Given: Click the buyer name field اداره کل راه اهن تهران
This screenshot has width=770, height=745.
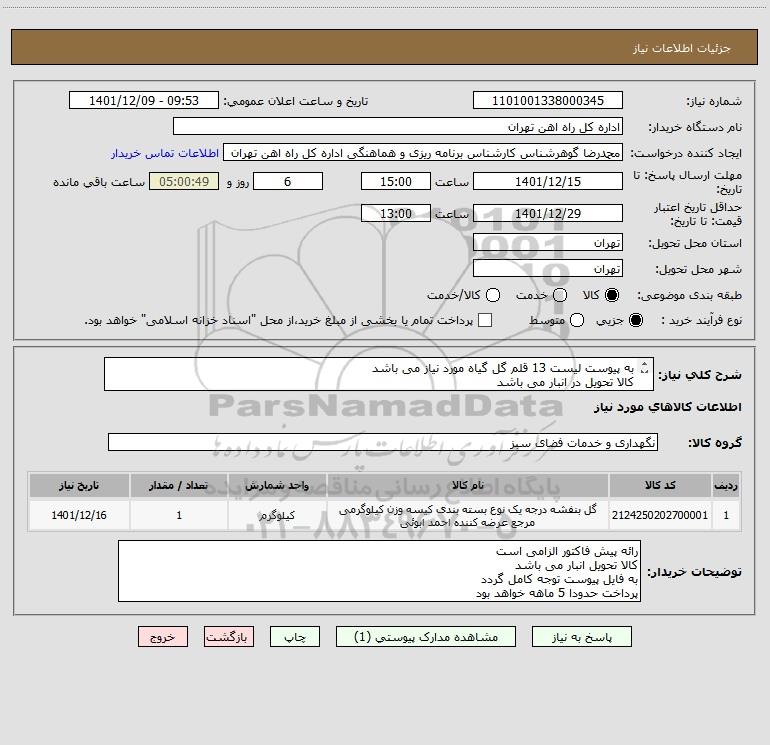Looking at the screenshot, I should [398, 127].
